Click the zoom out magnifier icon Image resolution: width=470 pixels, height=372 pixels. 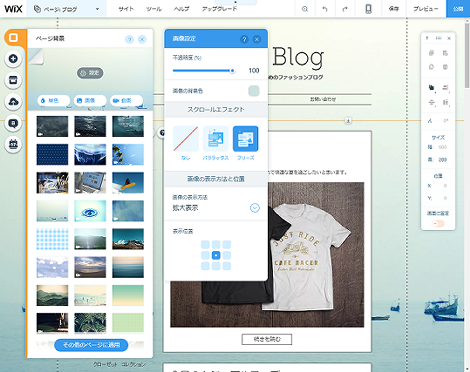tap(305, 9)
